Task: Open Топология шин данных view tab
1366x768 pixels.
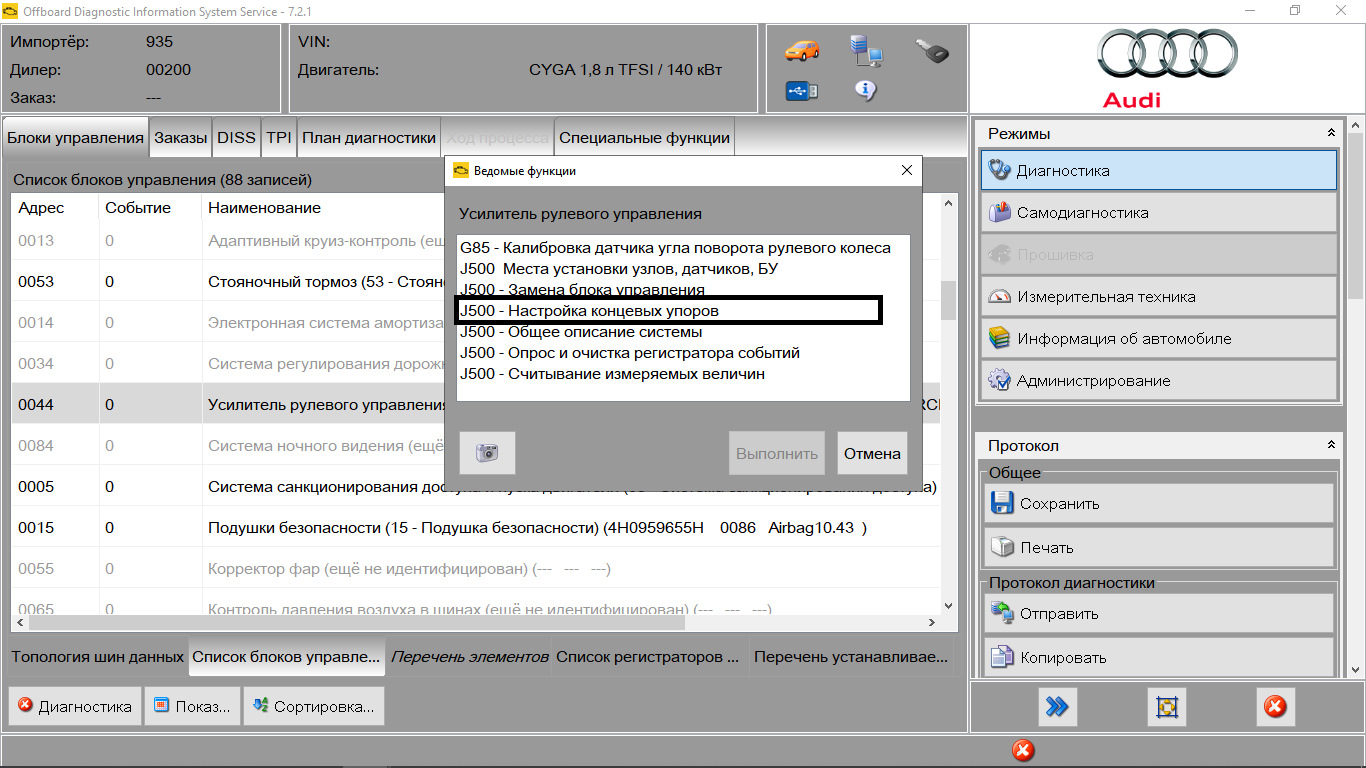Action: click(98, 657)
